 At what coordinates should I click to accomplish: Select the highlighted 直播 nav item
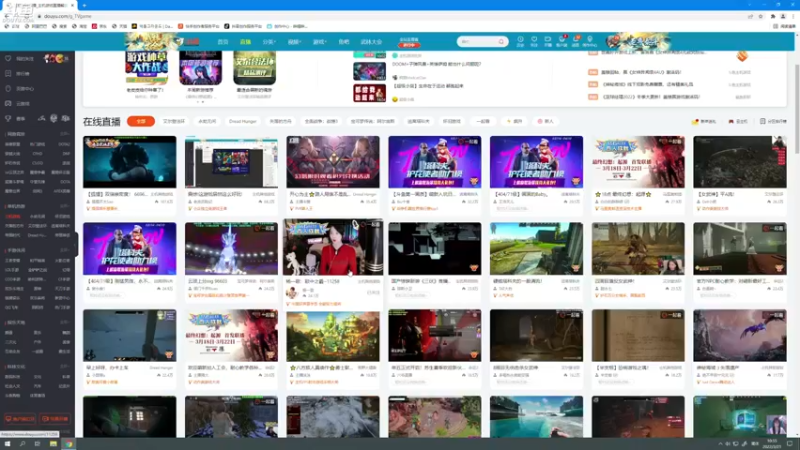pyautogui.click(x=245, y=42)
